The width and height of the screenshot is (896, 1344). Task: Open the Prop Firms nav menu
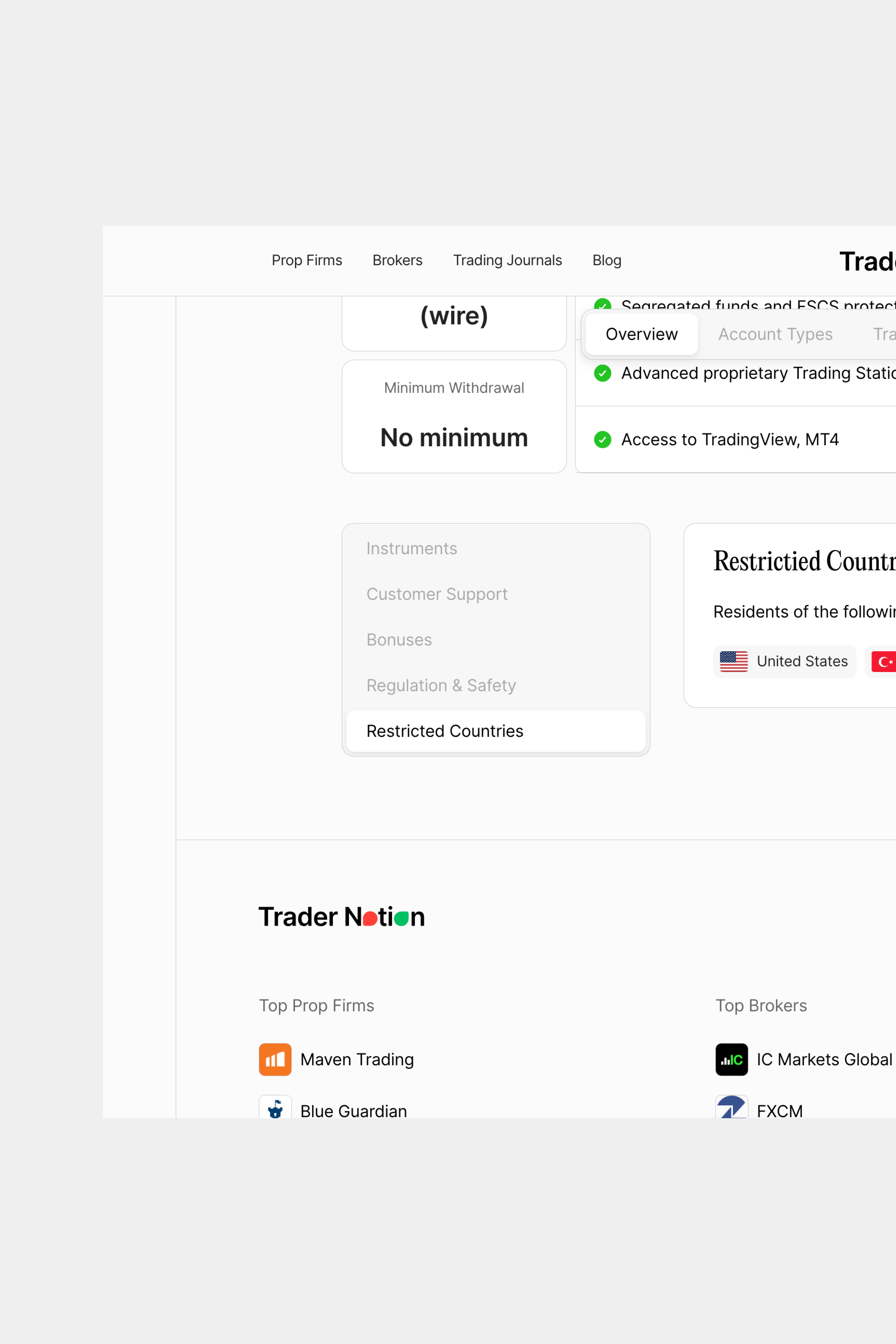[x=307, y=261]
